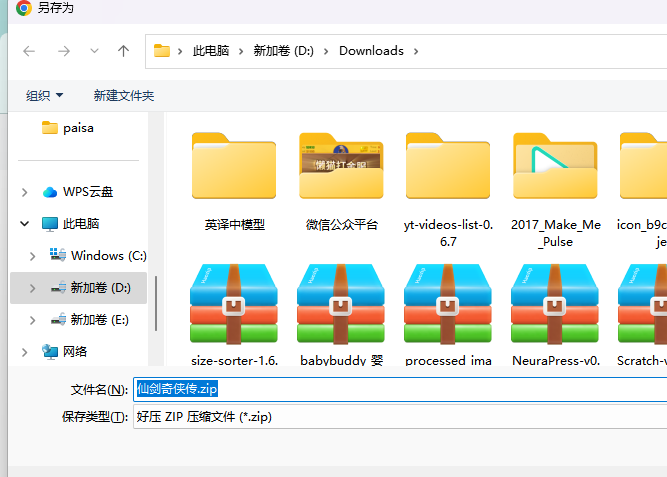The height and width of the screenshot is (477, 667).
Task: Click 此电脑 in the address breadcrumb
Action: (211, 51)
